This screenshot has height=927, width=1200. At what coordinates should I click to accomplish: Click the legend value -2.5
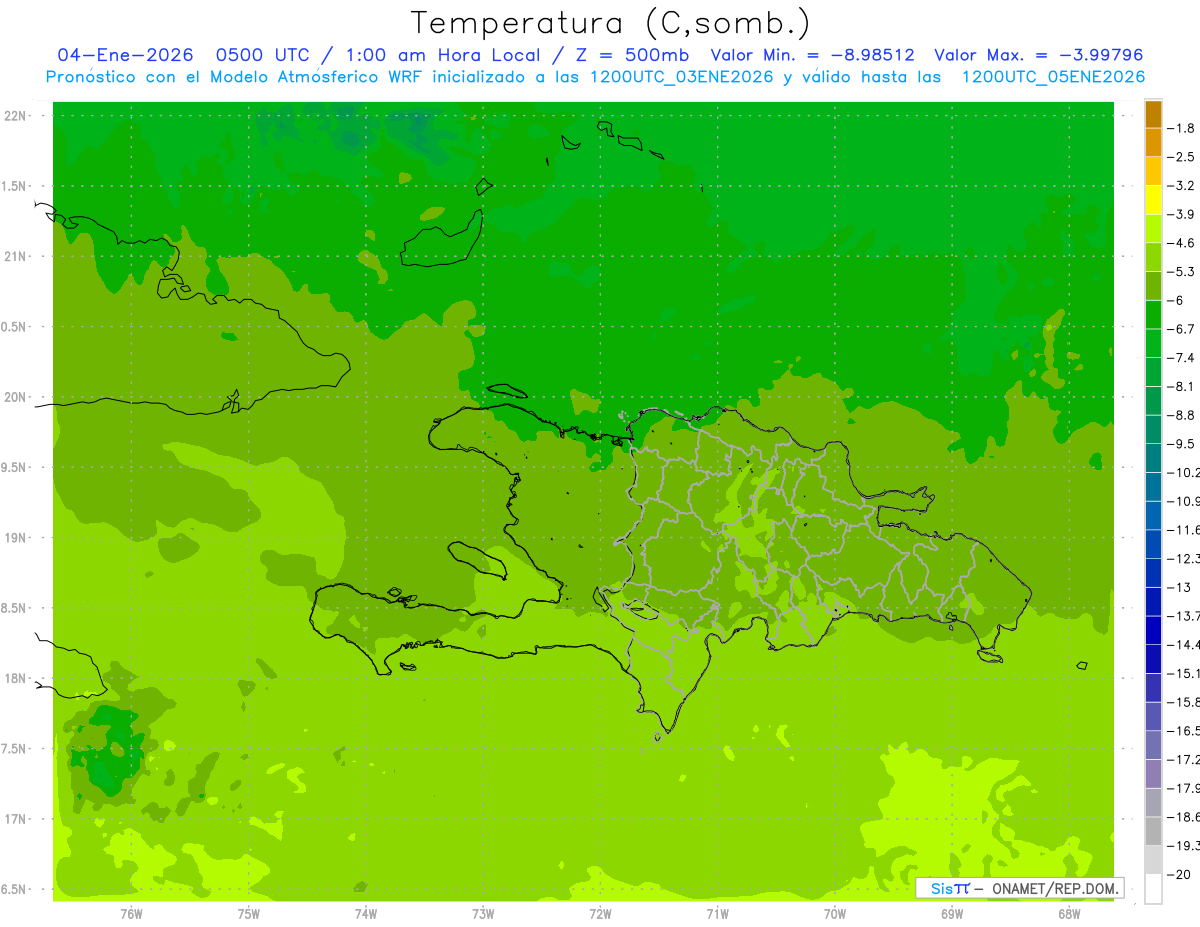tap(1181, 157)
